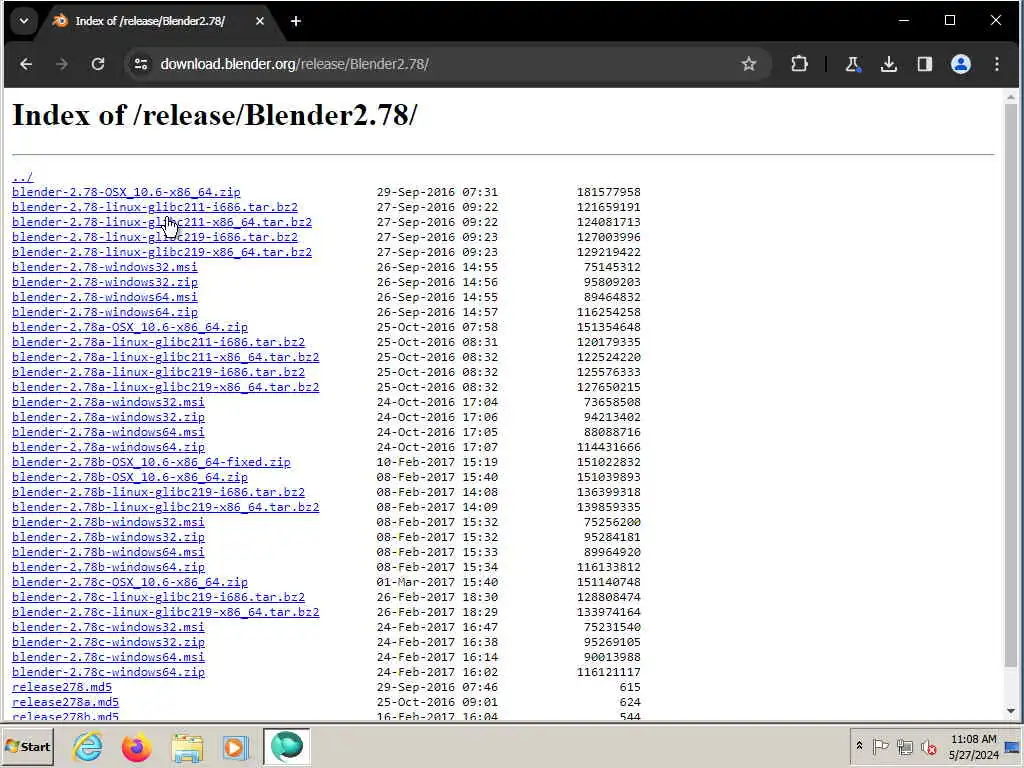Download blender-2.78-linux-glibc219-x86_64.tar.bz2
Image resolution: width=1024 pixels, height=768 pixels.
[162, 252]
